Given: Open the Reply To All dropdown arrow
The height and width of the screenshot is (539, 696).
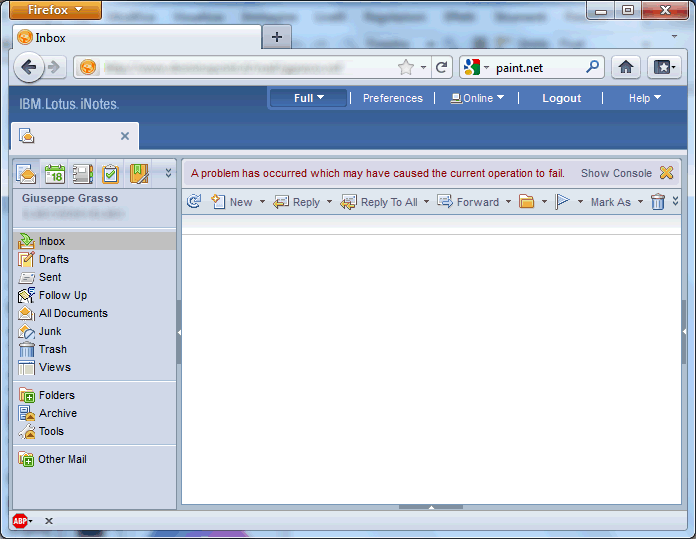Looking at the screenshot, I should 426,202.
